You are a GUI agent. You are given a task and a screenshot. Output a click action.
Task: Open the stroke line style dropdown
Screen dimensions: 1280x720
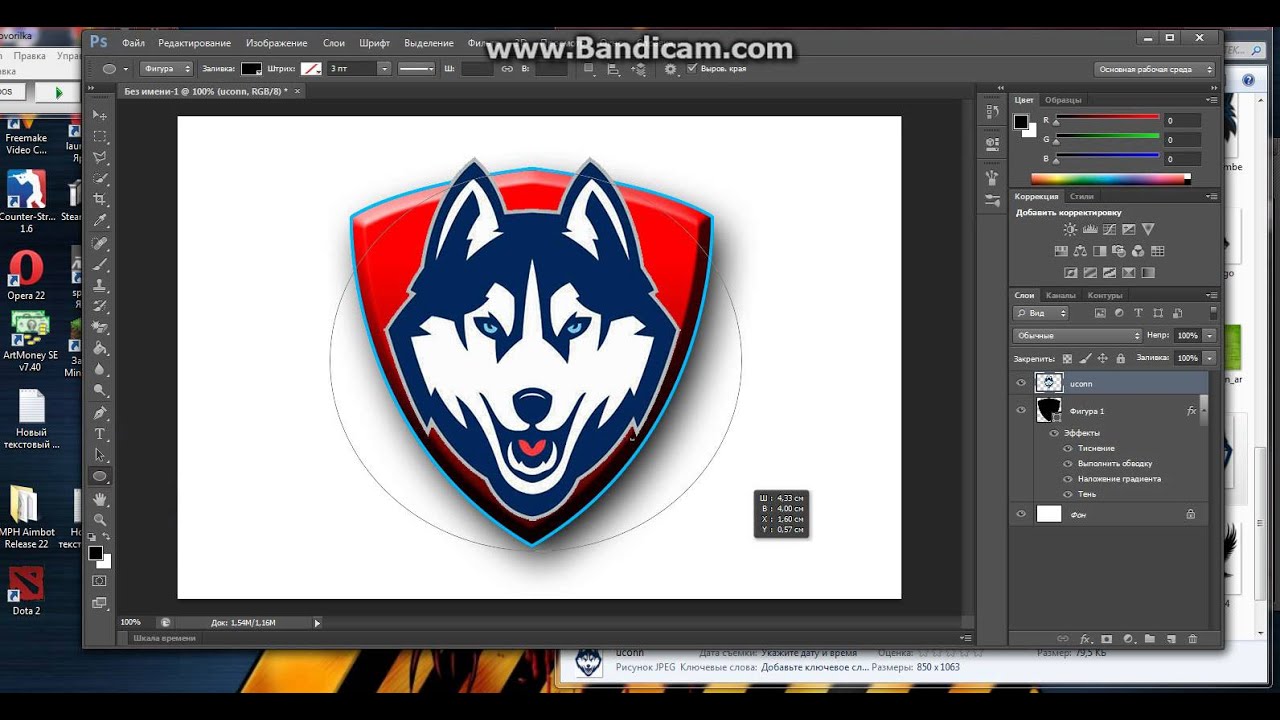tap(416, 68)
